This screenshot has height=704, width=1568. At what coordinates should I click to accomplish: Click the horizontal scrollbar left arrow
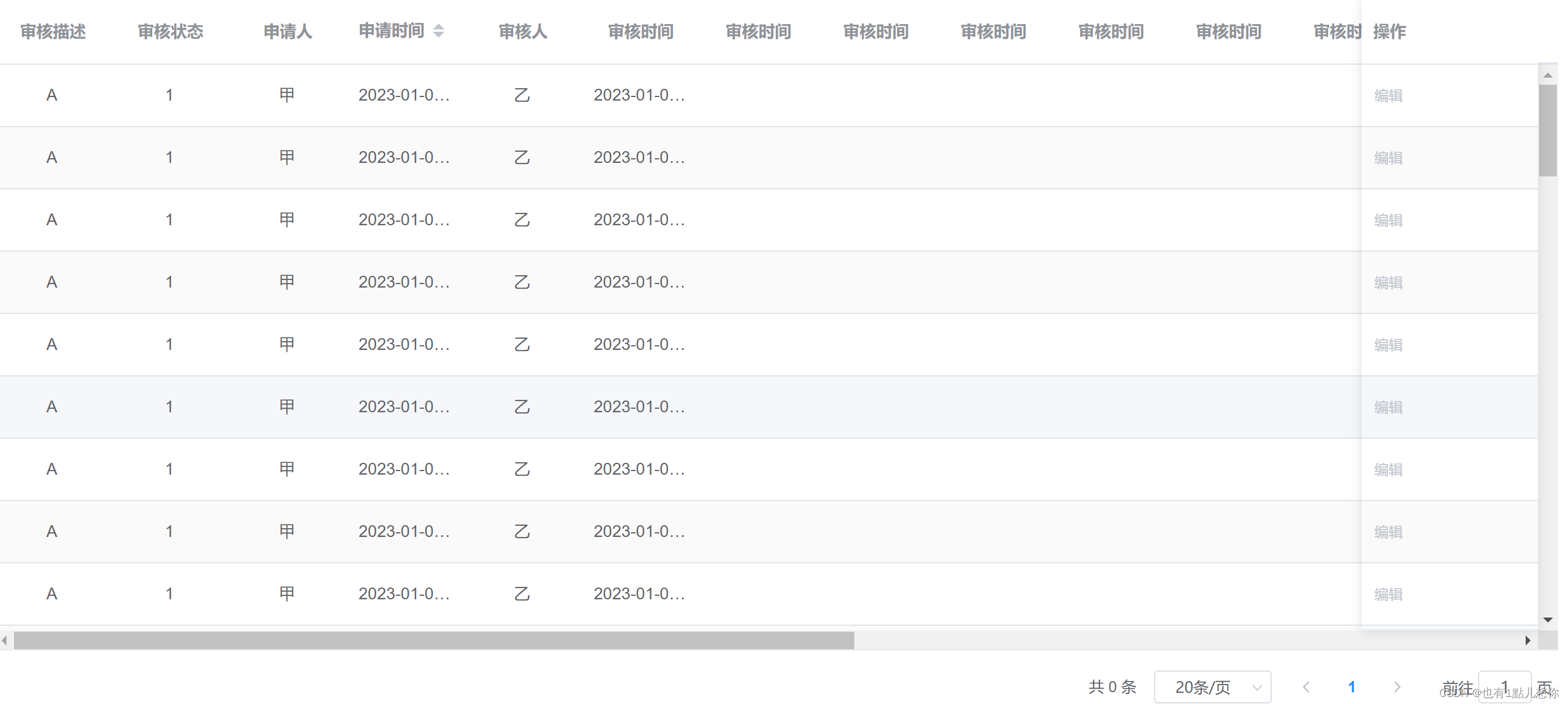click(5, 640)
